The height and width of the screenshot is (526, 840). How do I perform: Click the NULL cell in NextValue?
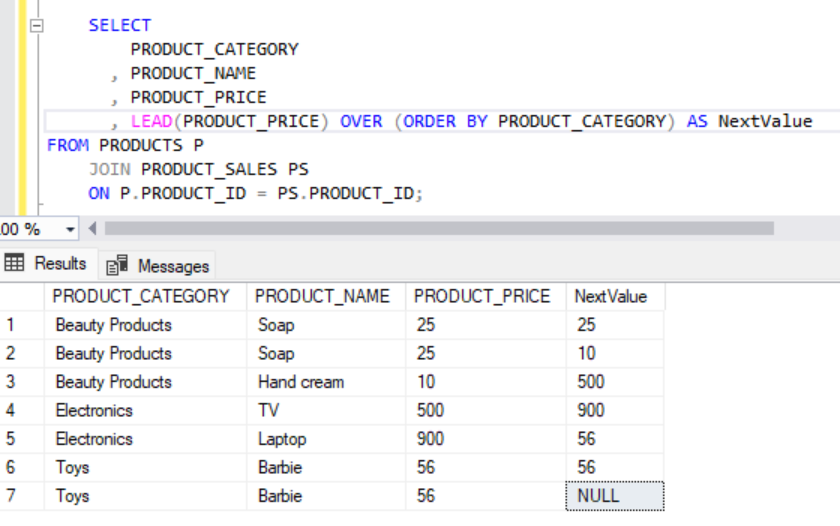tap(614, 496)
